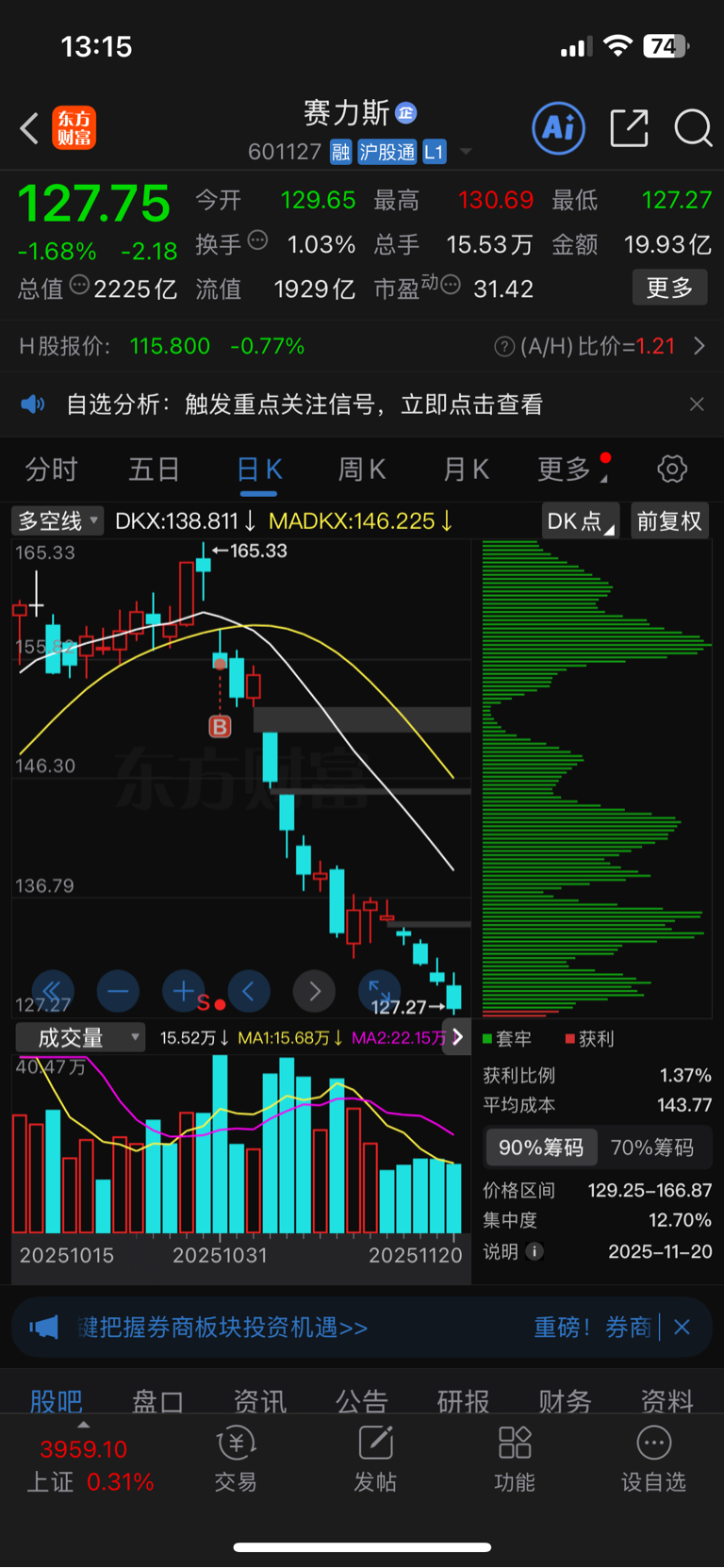Open the 盘口 tab
Image resolution: width=724 pixels, height=1568 pixels.
pyautogui.click(x=157, y=1401)
